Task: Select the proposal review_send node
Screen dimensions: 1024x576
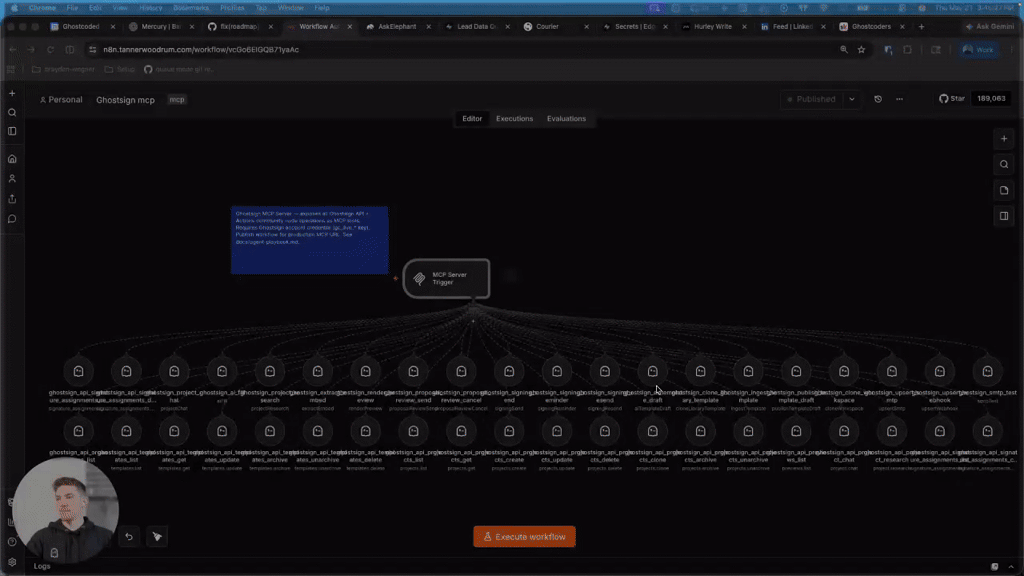Action: (413, 371)
